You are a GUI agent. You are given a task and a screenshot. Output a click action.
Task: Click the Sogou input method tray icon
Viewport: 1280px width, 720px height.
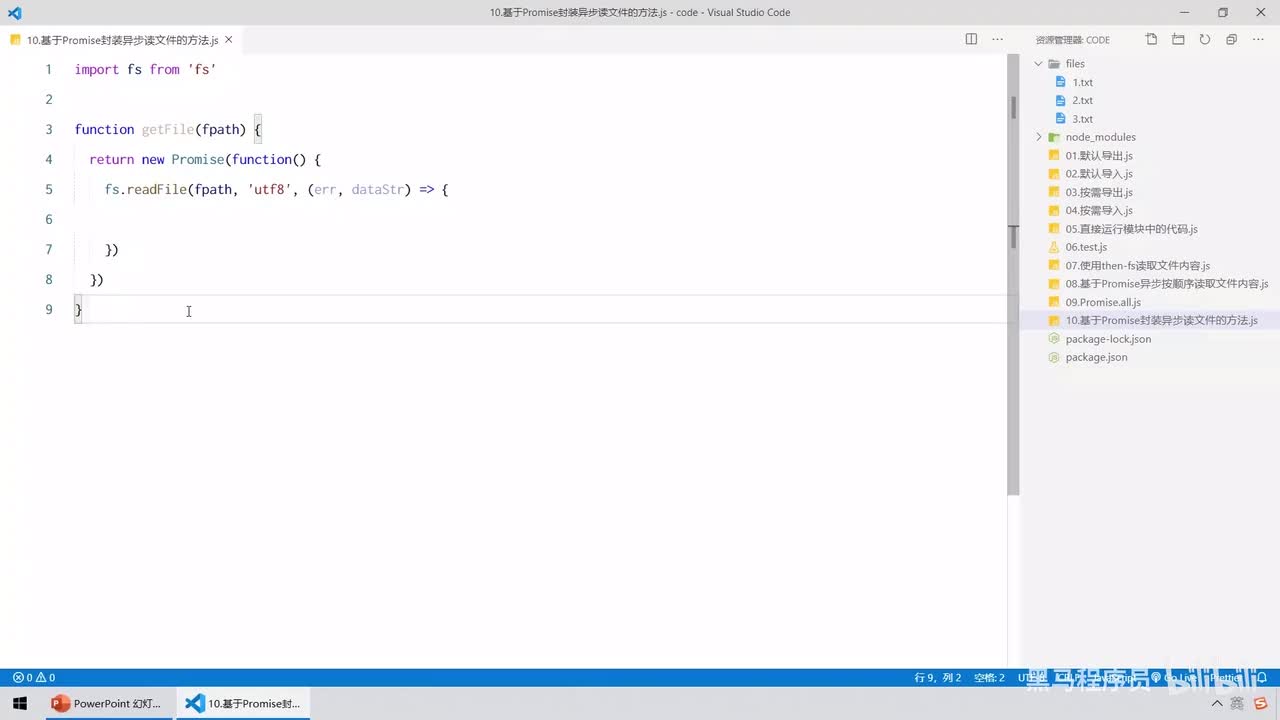[1261, 703]
